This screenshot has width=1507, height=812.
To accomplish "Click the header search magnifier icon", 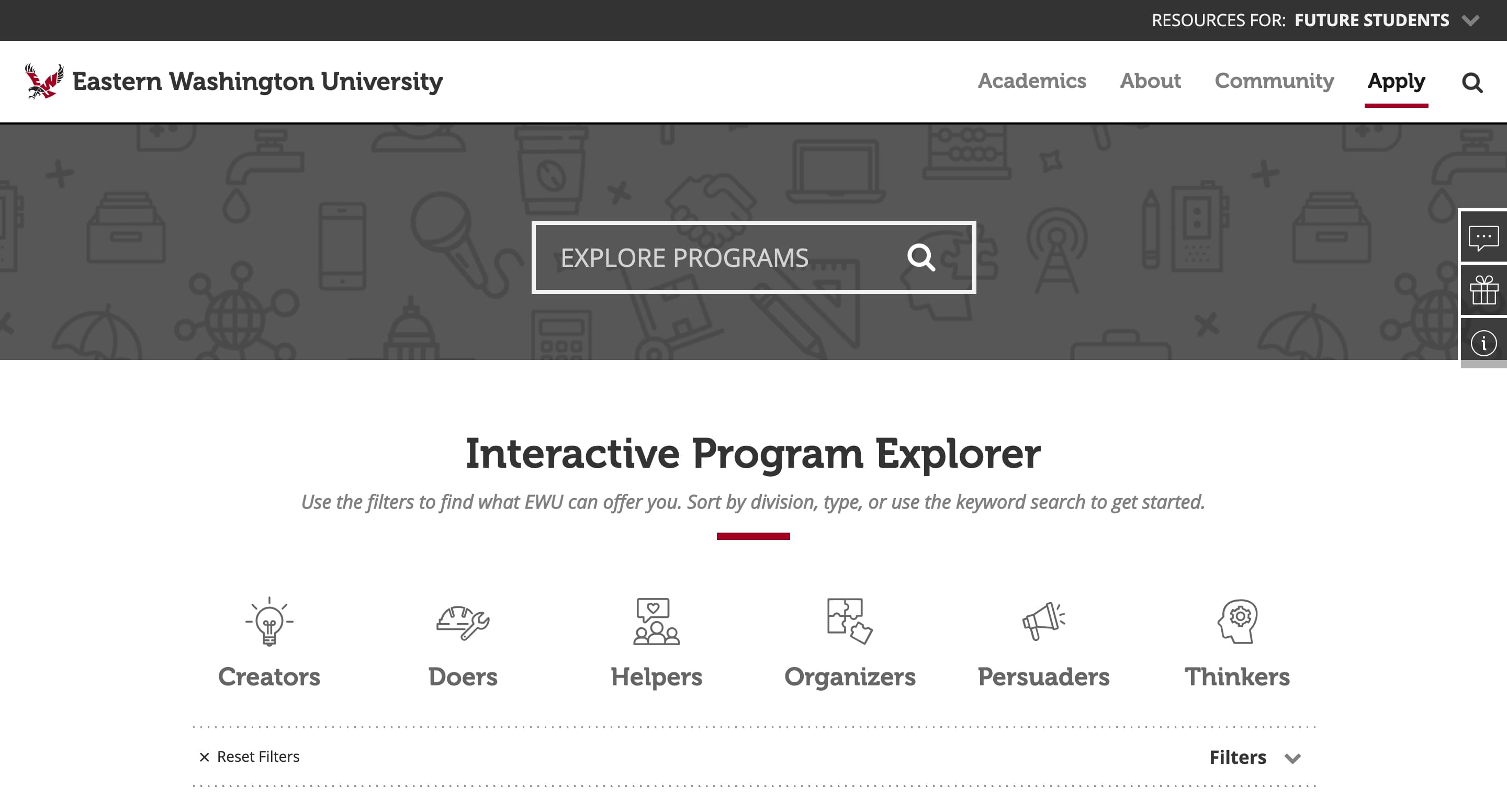I will 1472,83.
